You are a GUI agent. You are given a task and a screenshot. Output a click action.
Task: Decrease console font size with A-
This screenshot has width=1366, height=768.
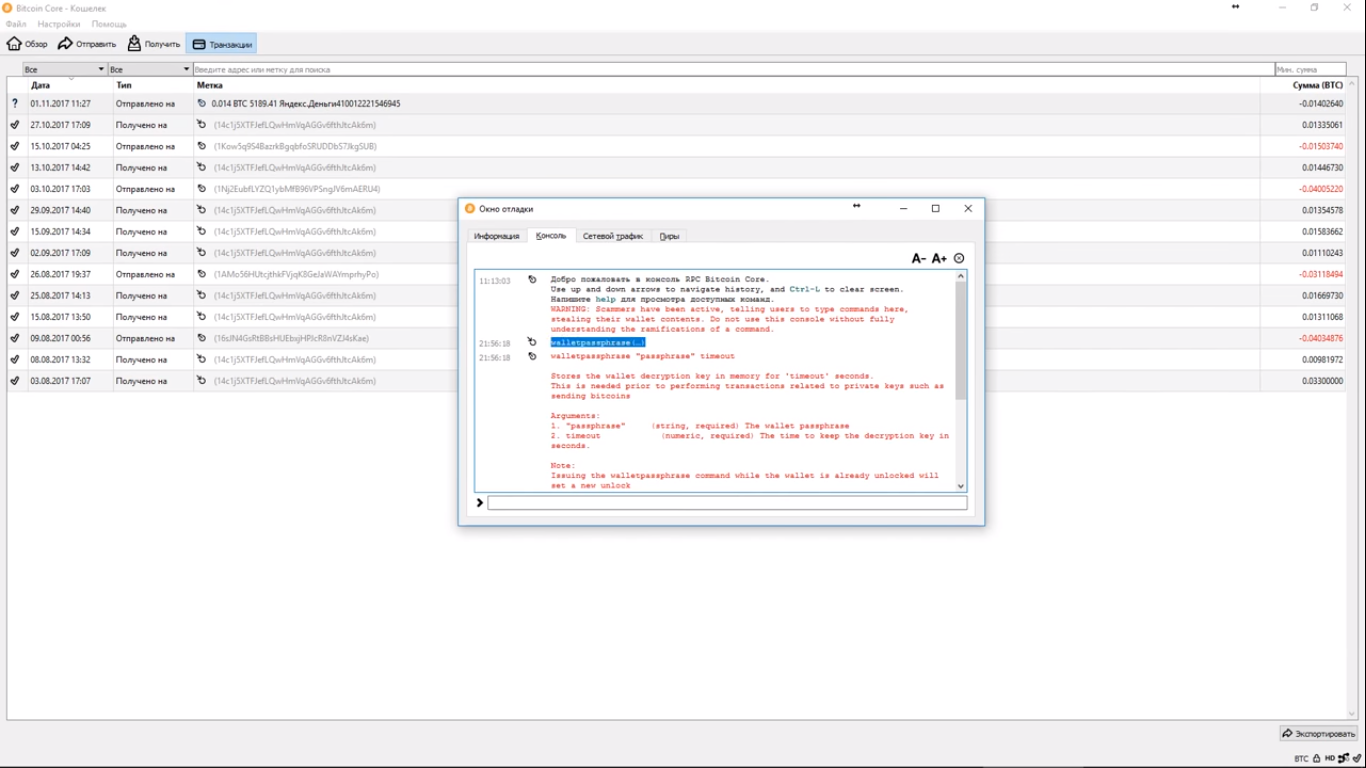click(x=919, y=259)
